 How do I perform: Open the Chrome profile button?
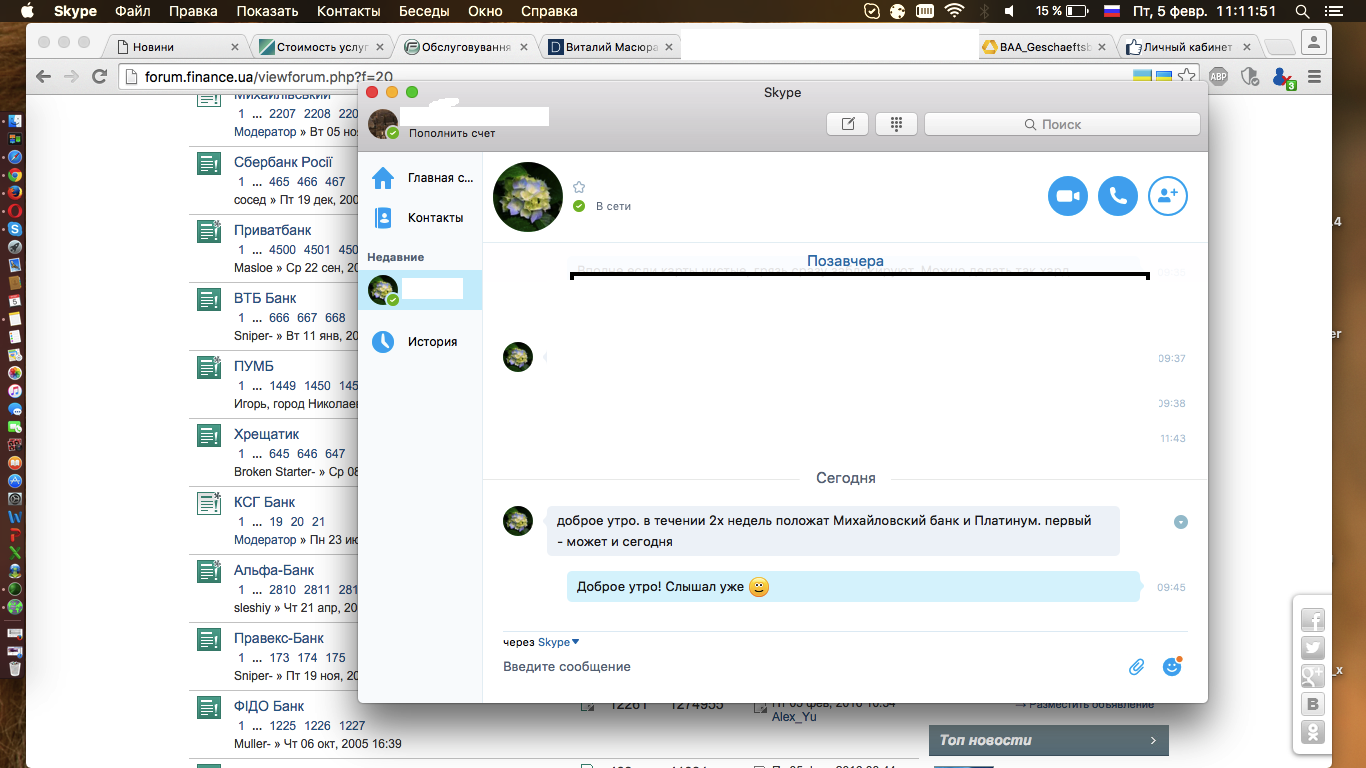point(1314,42)
